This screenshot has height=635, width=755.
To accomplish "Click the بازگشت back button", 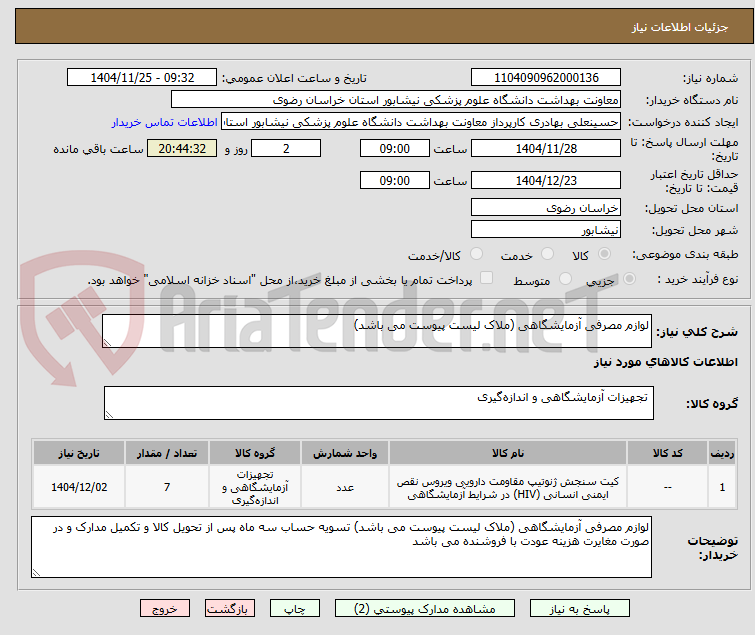I will (230, 609).
